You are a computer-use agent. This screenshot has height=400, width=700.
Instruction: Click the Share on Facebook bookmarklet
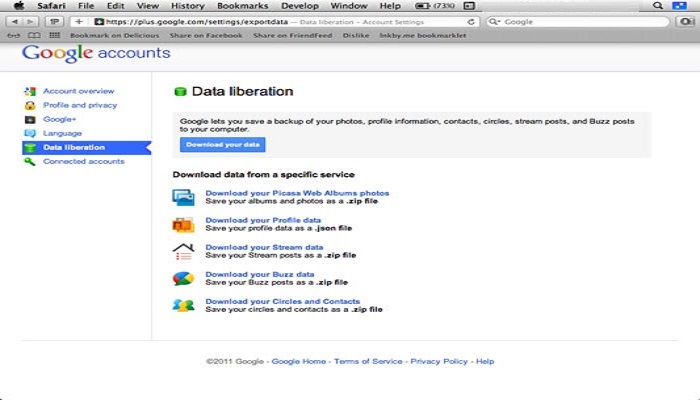tap(206, 35)
